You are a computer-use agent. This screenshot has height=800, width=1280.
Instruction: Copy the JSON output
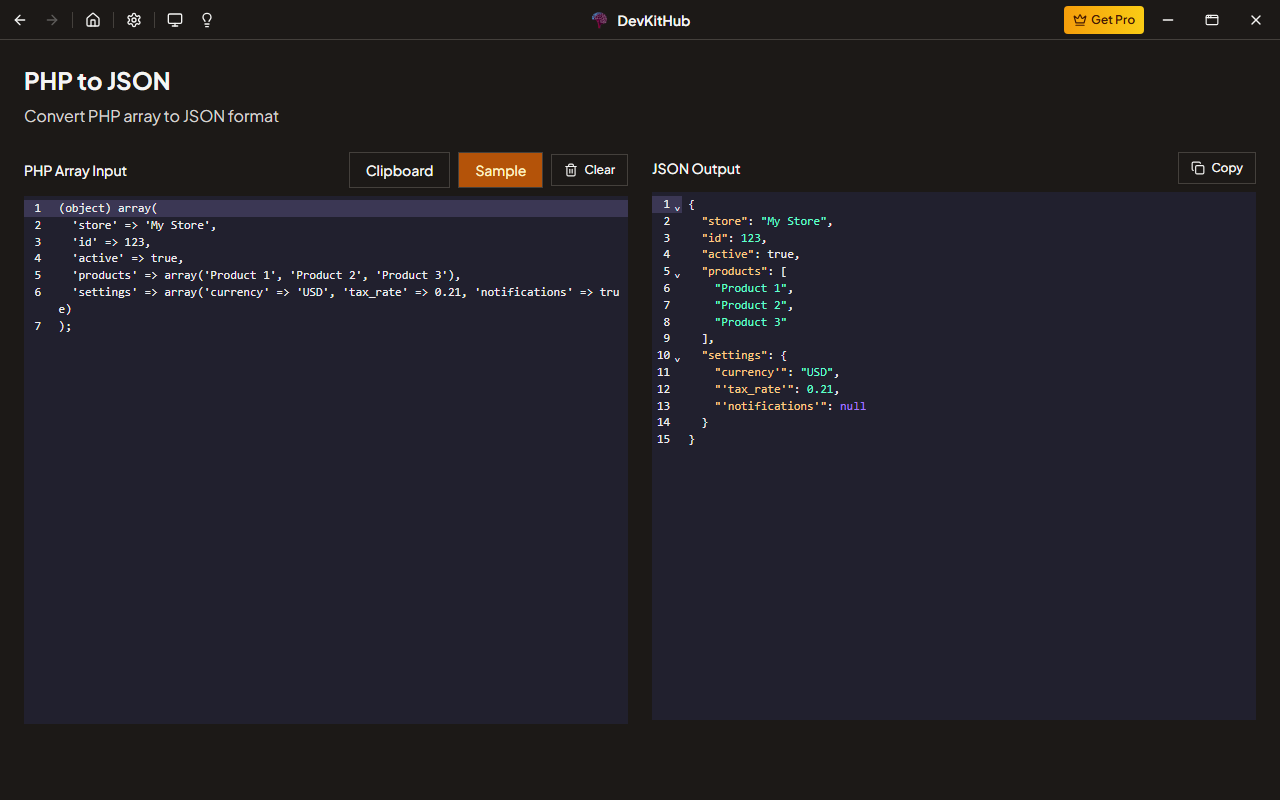coord(1217,168)
